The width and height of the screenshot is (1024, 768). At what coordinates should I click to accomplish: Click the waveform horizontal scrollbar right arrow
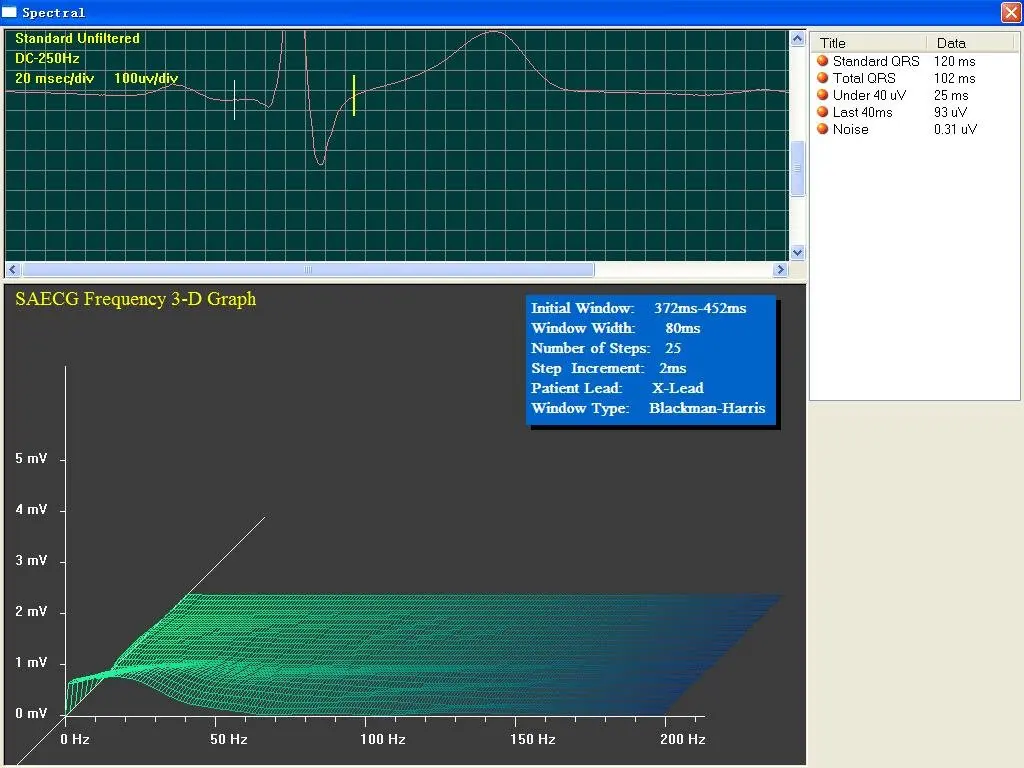pyautogui.click(x=780, y=270)
